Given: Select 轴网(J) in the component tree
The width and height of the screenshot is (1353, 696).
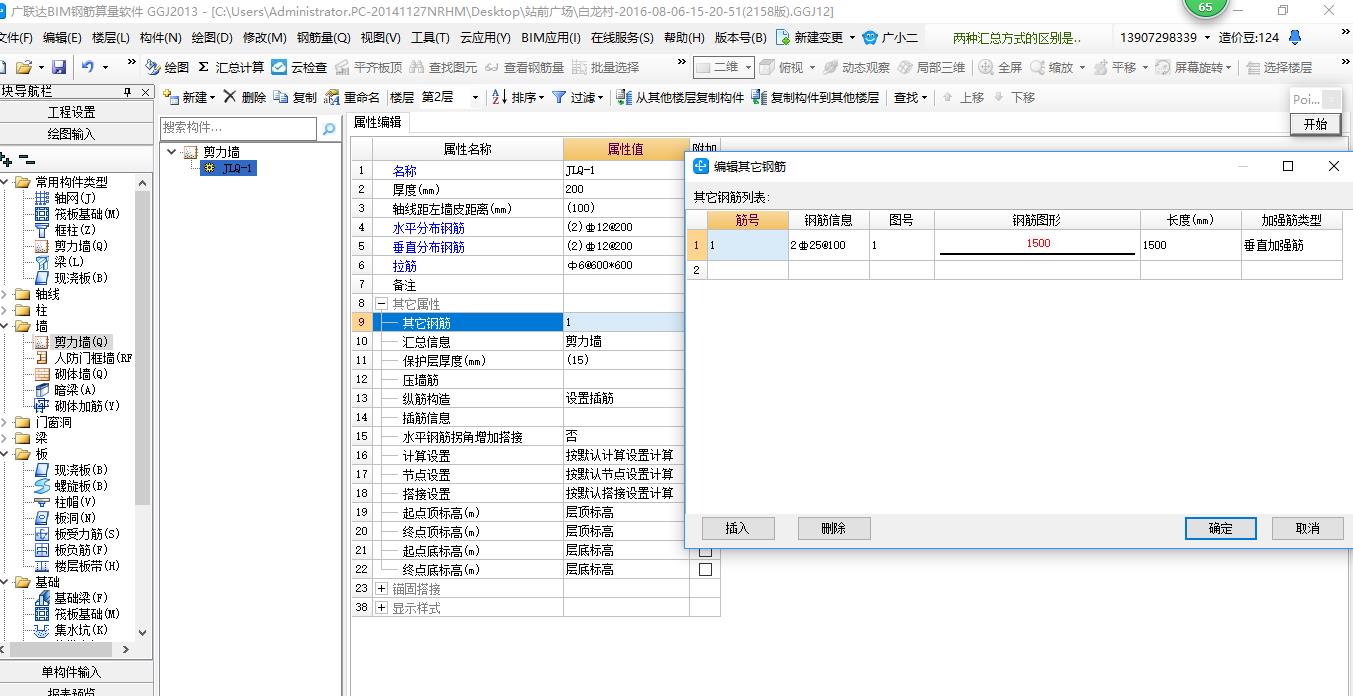Looking at the screenshot, I should point(66,198).
